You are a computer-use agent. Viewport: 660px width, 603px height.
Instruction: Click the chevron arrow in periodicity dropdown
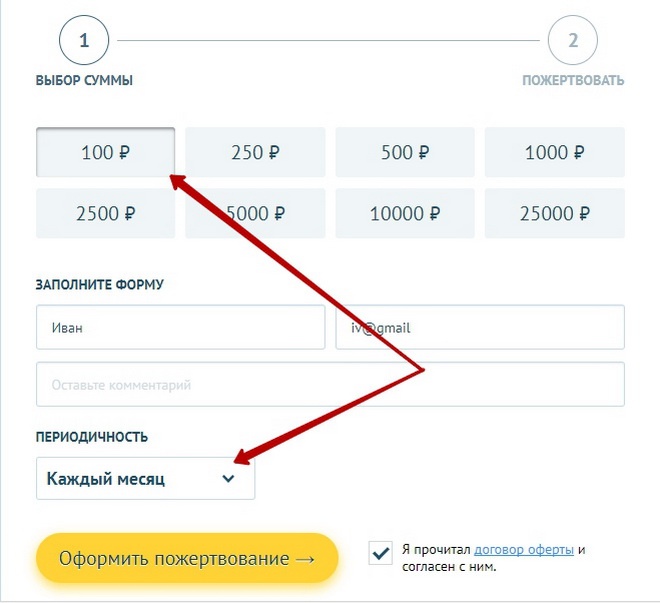coord(228,479)
